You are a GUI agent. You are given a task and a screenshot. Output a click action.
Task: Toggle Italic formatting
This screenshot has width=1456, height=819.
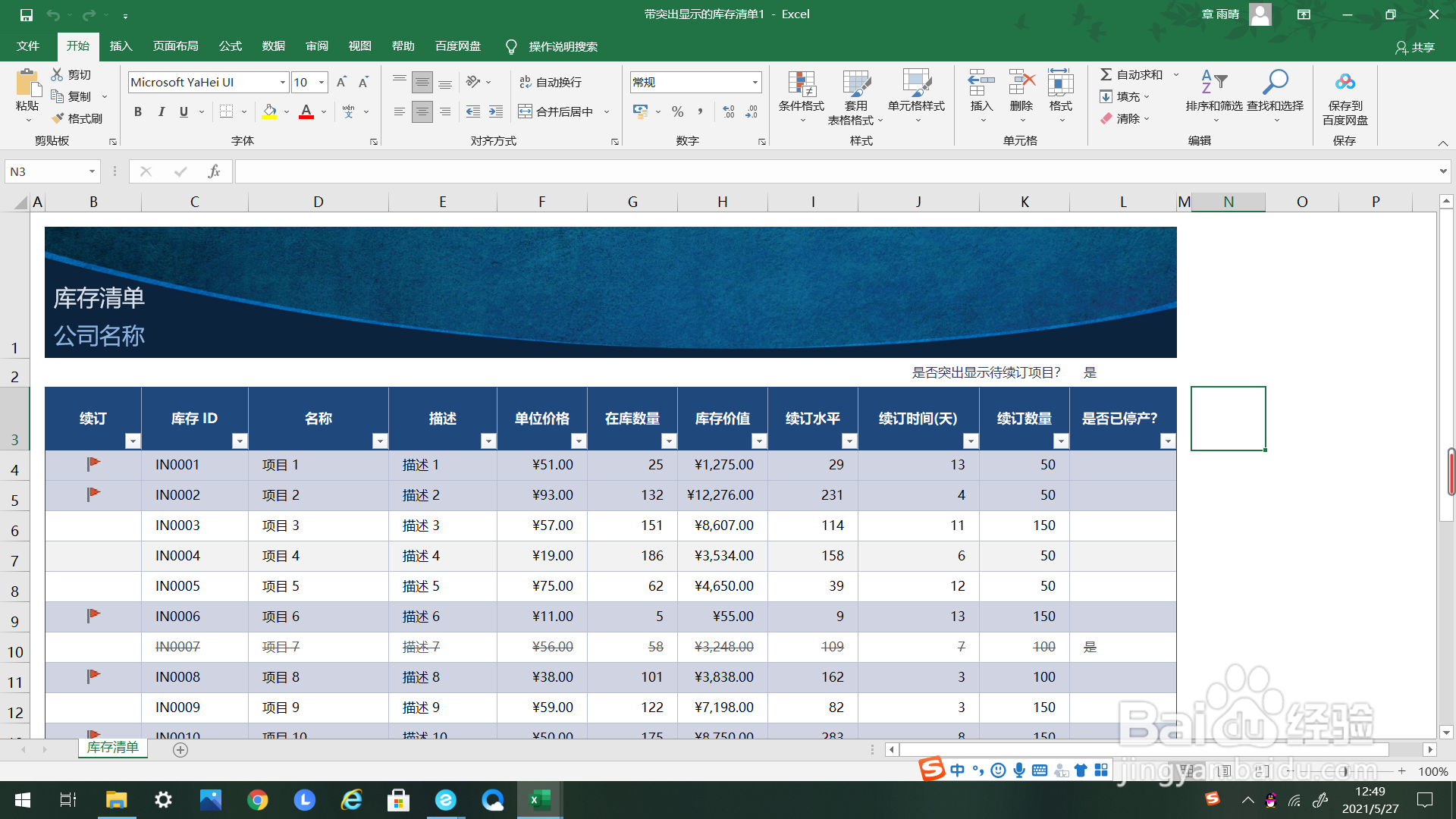(161, 111)
